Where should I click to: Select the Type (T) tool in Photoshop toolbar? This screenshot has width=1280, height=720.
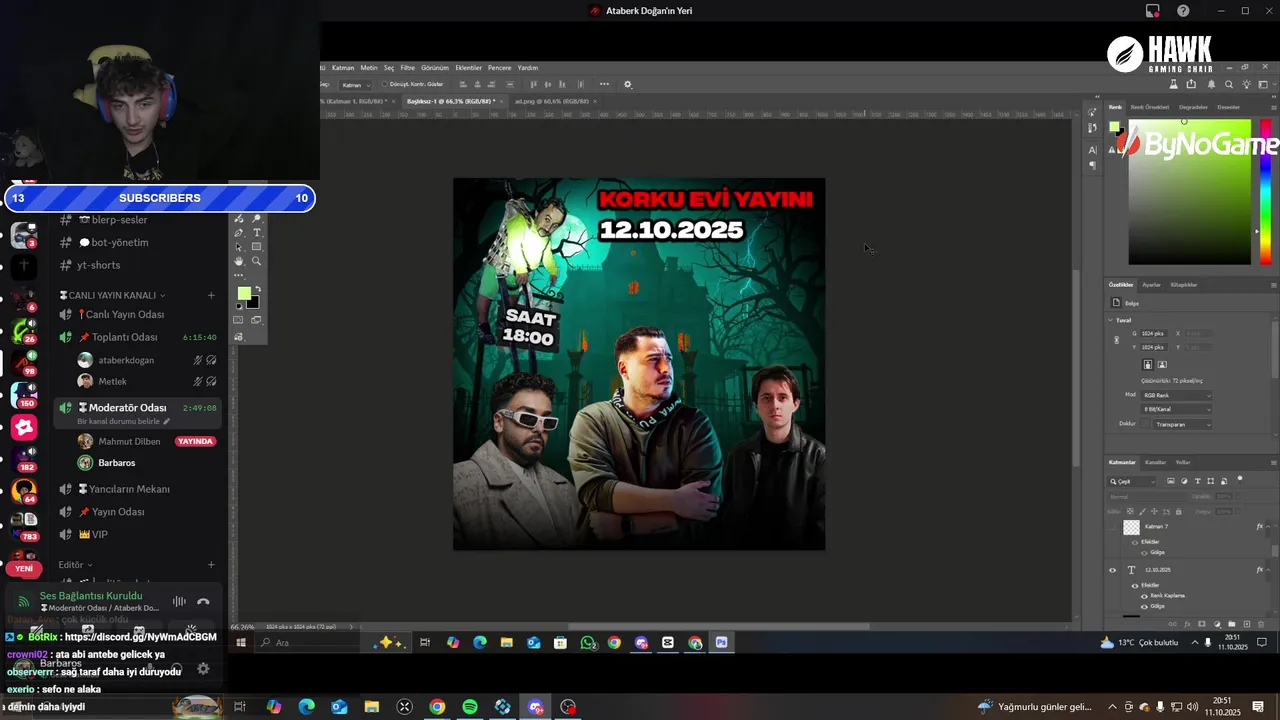point(256,232)
